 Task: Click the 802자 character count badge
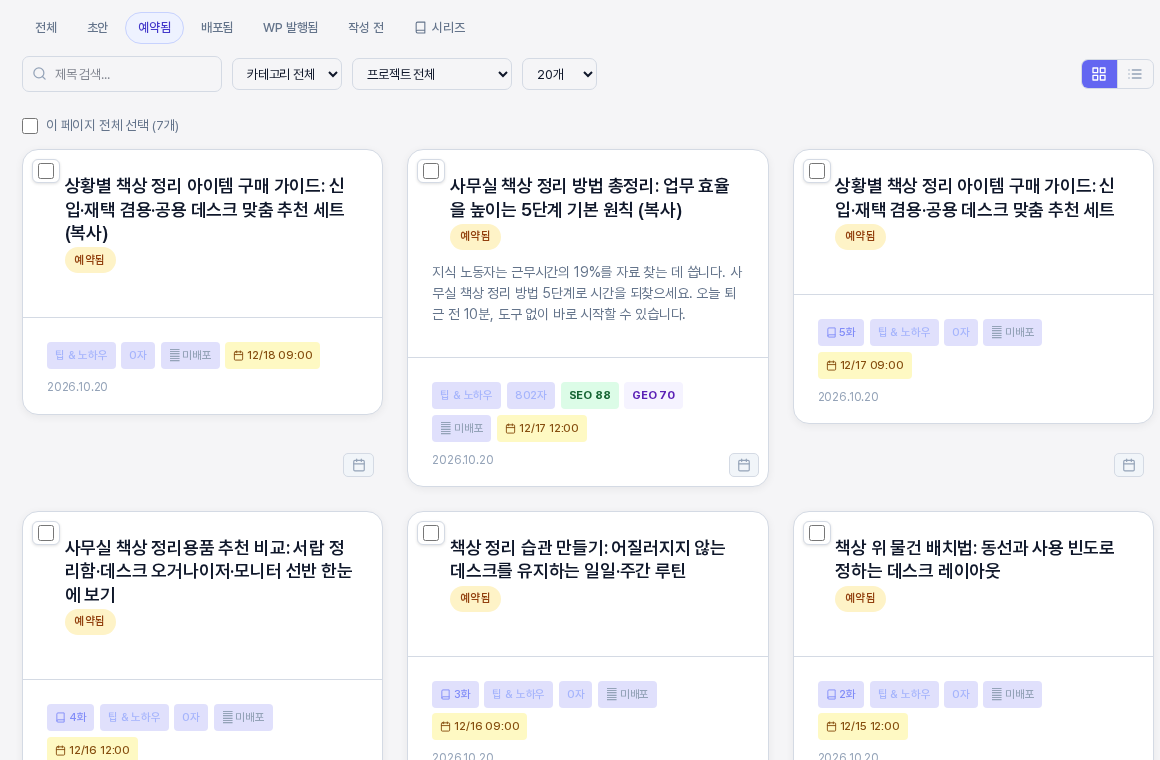point(530,395)
